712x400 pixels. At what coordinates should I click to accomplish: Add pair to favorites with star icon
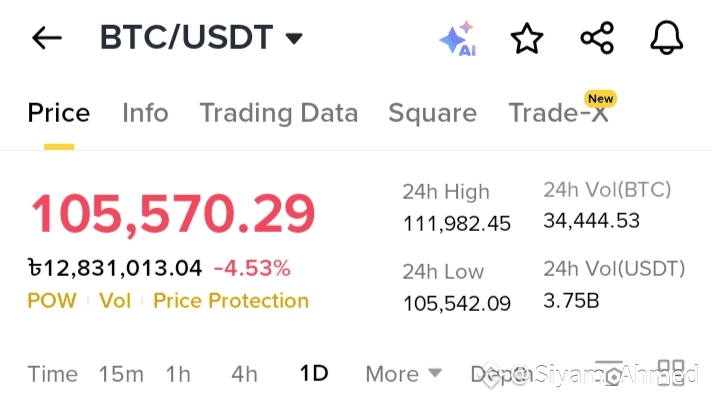[527, 39]
